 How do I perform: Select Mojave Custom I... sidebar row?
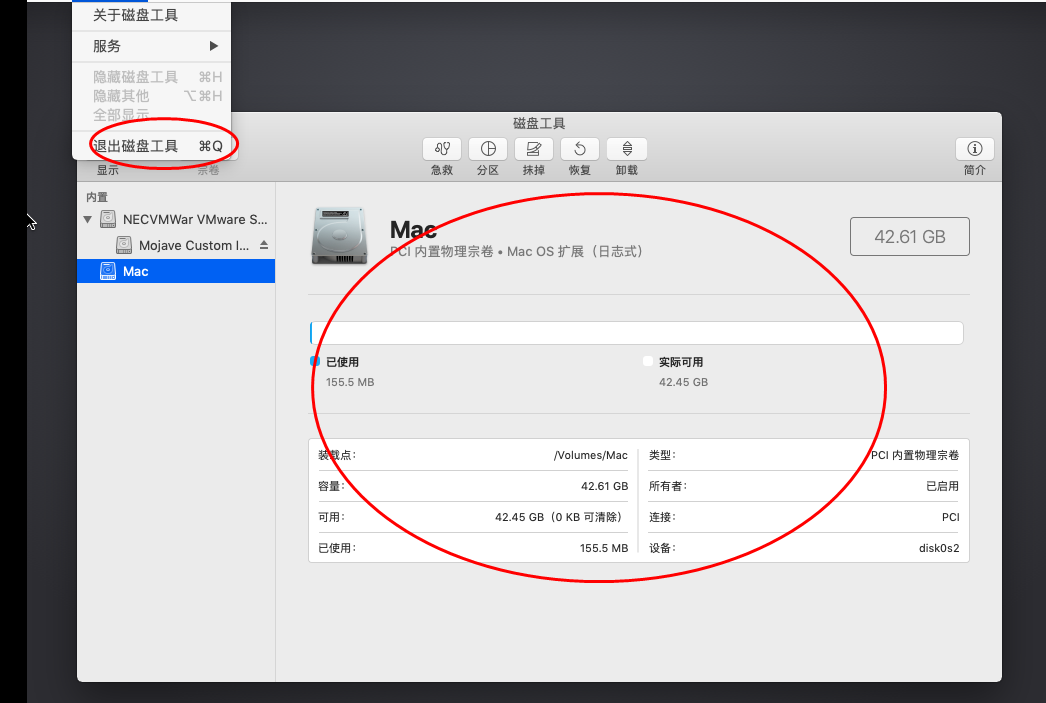[x=176, y=245]
